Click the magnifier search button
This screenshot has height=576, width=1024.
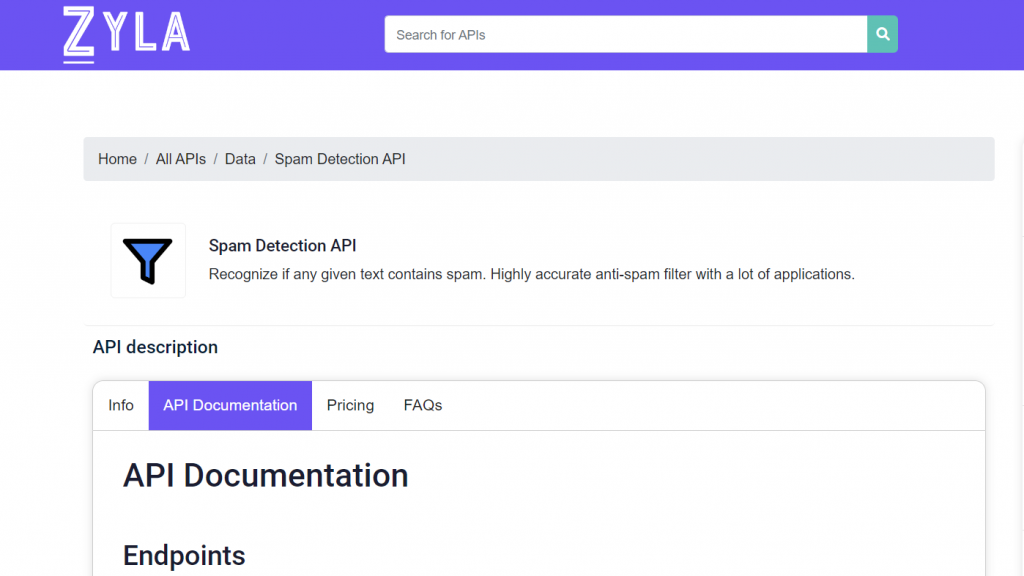click(882, 35)
